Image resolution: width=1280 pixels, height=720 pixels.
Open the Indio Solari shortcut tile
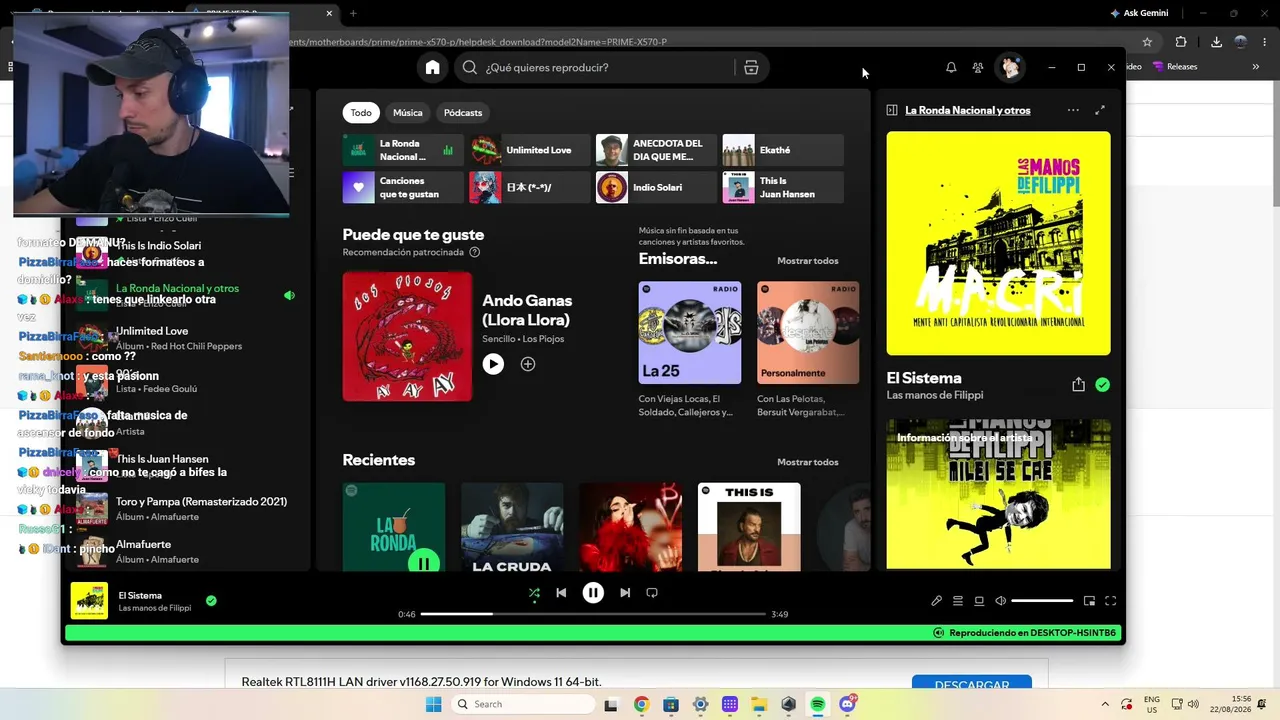(x=656, y=187)
